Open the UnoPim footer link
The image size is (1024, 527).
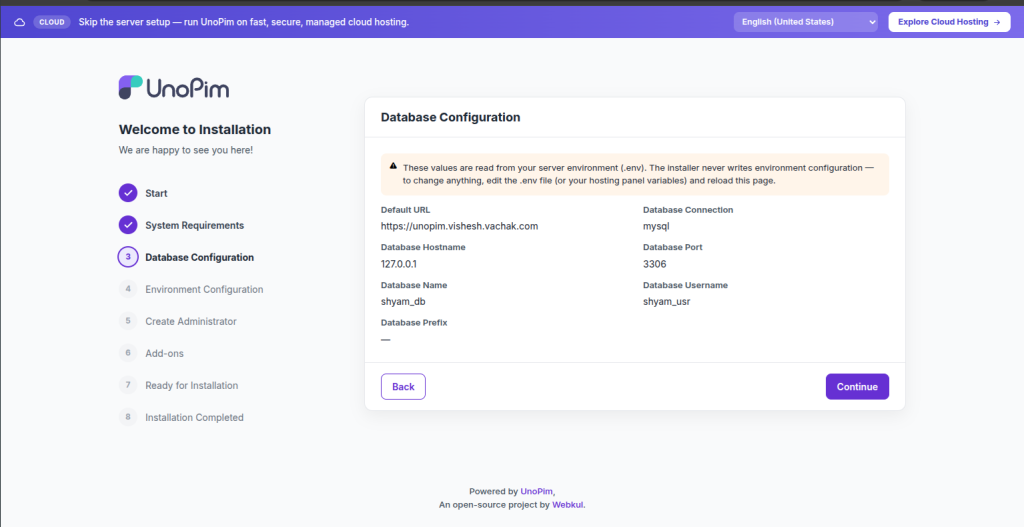[536, 491]
